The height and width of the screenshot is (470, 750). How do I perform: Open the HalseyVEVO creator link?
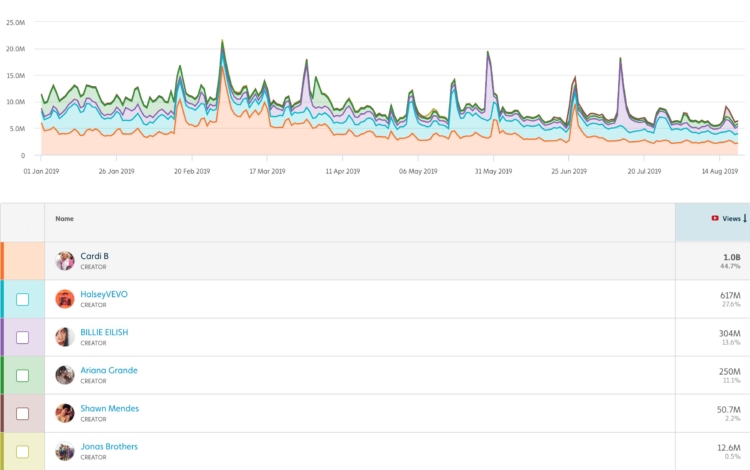coord(104,294)
